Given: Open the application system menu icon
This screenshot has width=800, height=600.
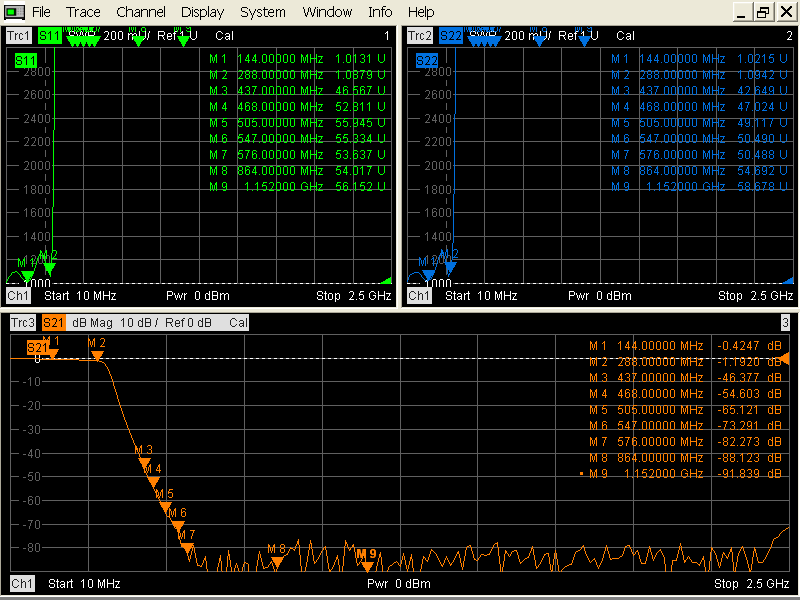Looking at the screenshot, I should 12,12.
